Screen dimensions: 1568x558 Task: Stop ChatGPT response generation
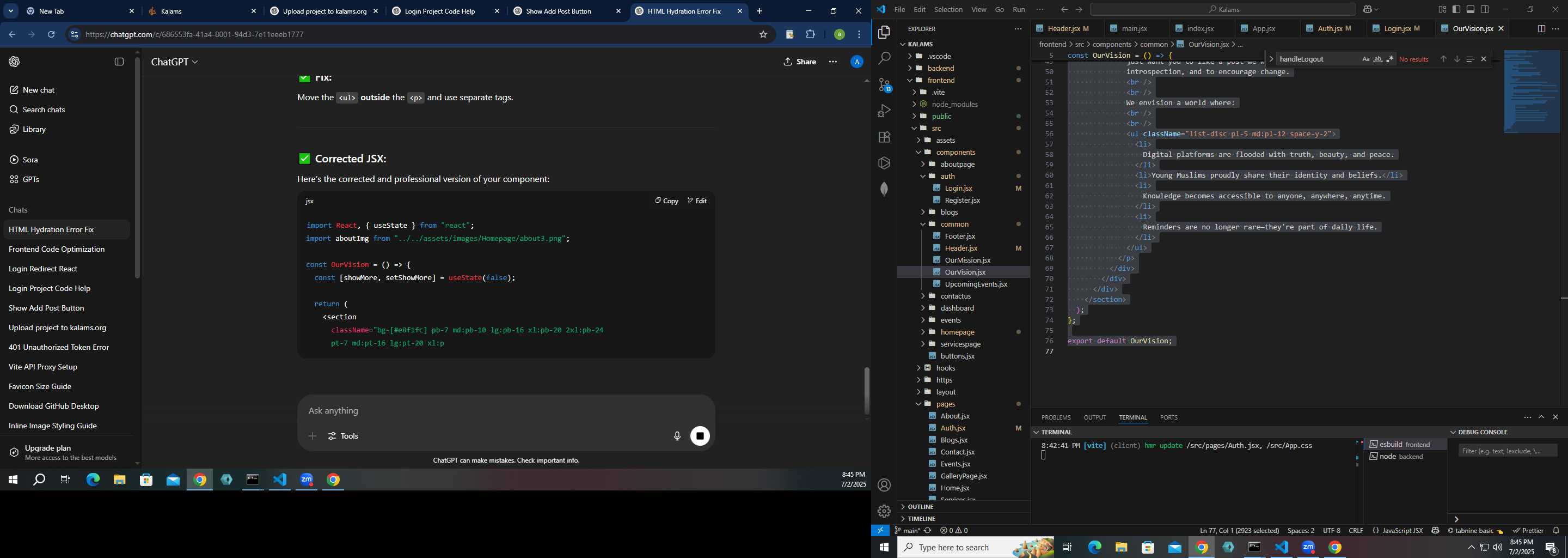click(x=700, y=436)
